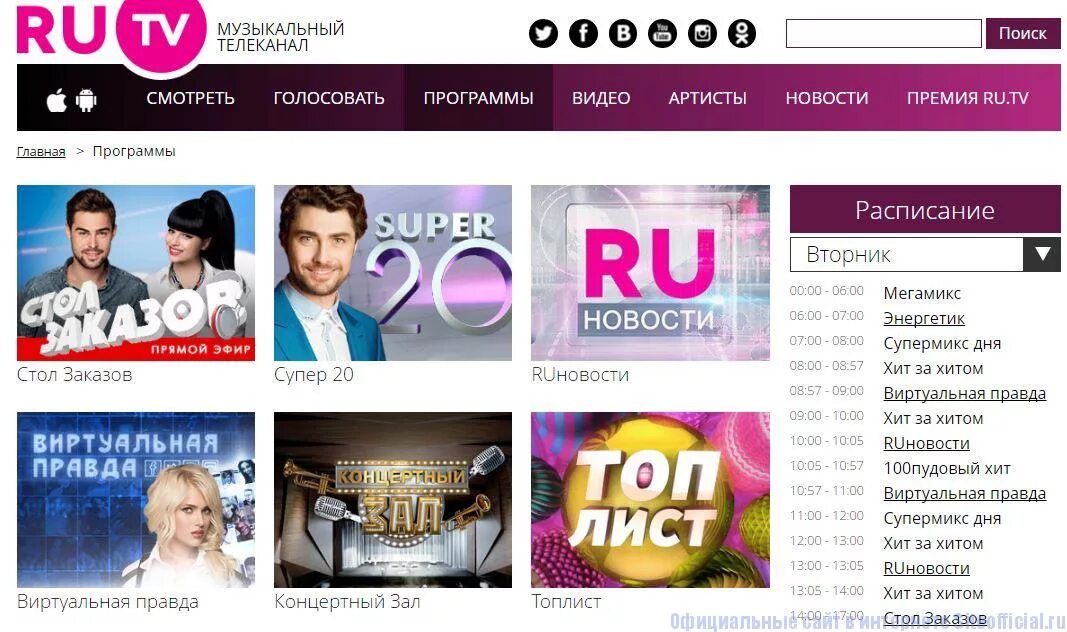Screen dimensions: 1067x632
Task: Open the АРТИСТЫ menu item
Action: (708, 98)
